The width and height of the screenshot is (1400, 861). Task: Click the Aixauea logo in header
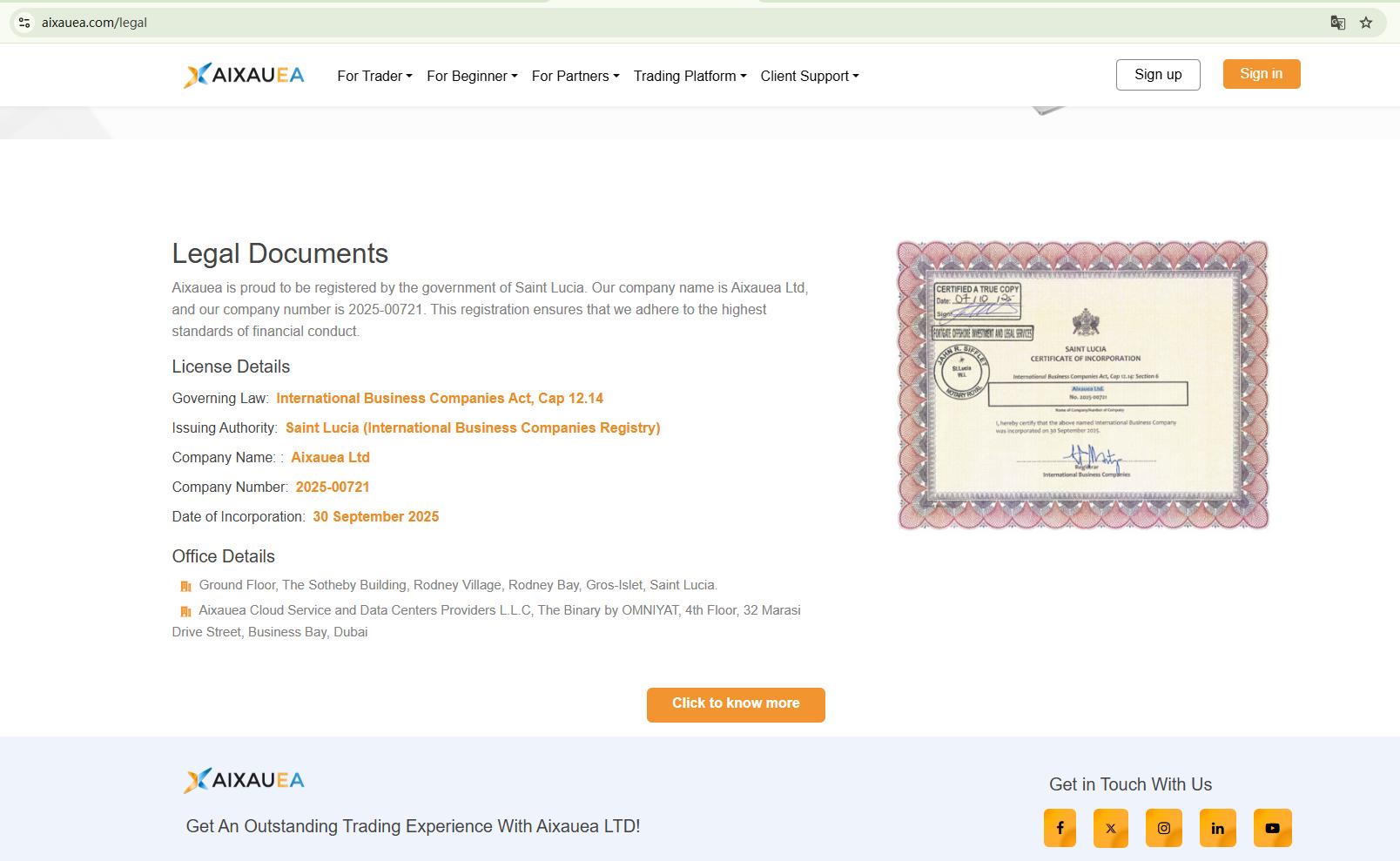tap(244, 76)
